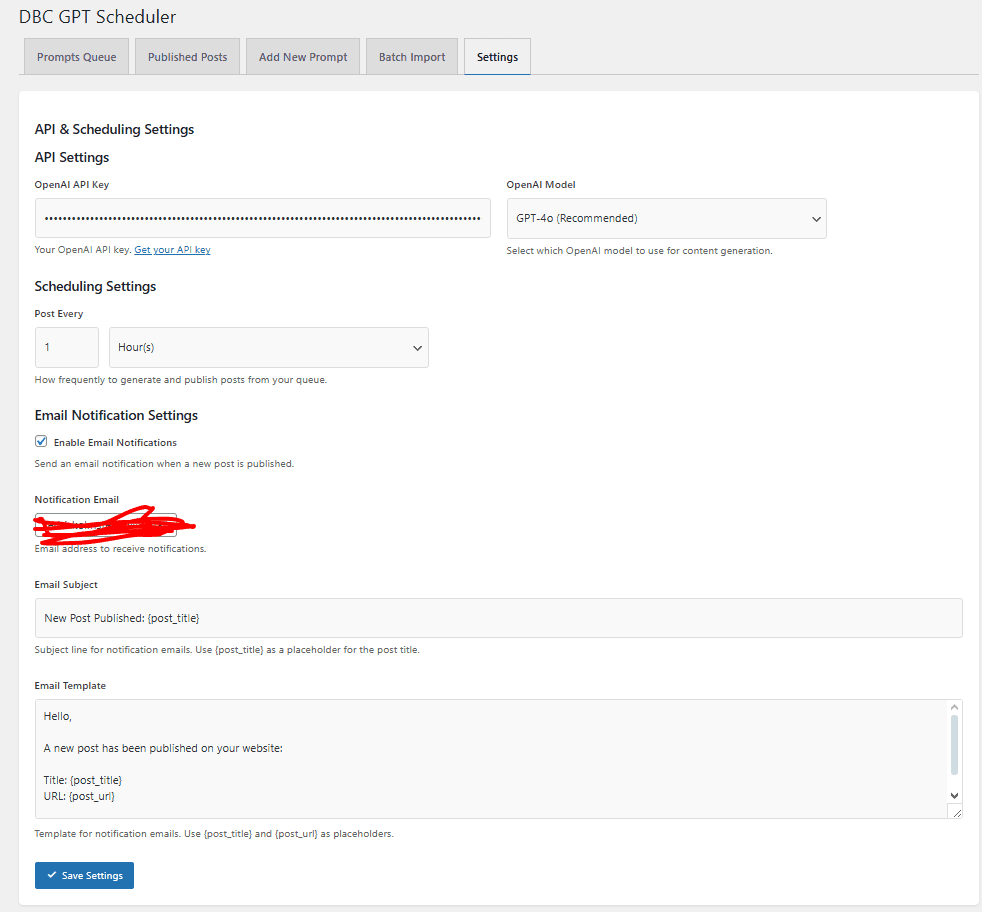Select the Settings tab
Image resolution: width=982 pixels, height=912 pixels.
[x=497, y=57]
